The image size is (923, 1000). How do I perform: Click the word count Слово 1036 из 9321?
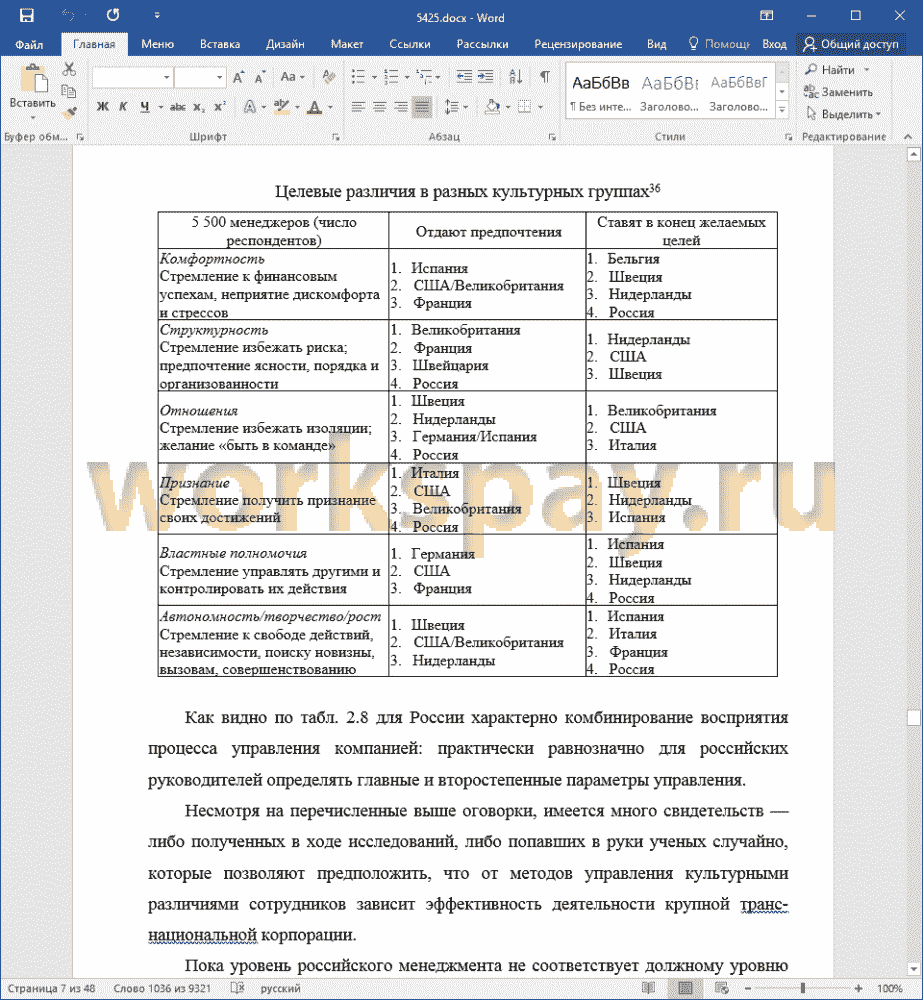tap(161, 988)
